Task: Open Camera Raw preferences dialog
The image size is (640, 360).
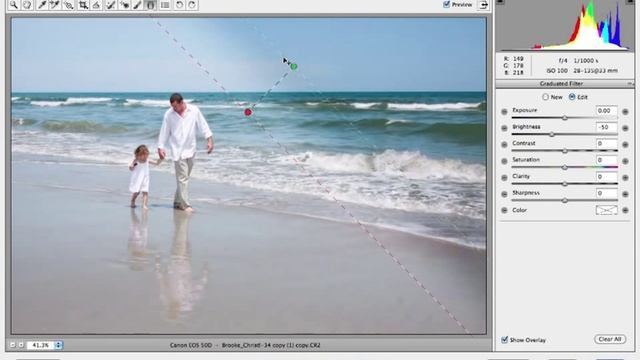Action: point(165,5)
